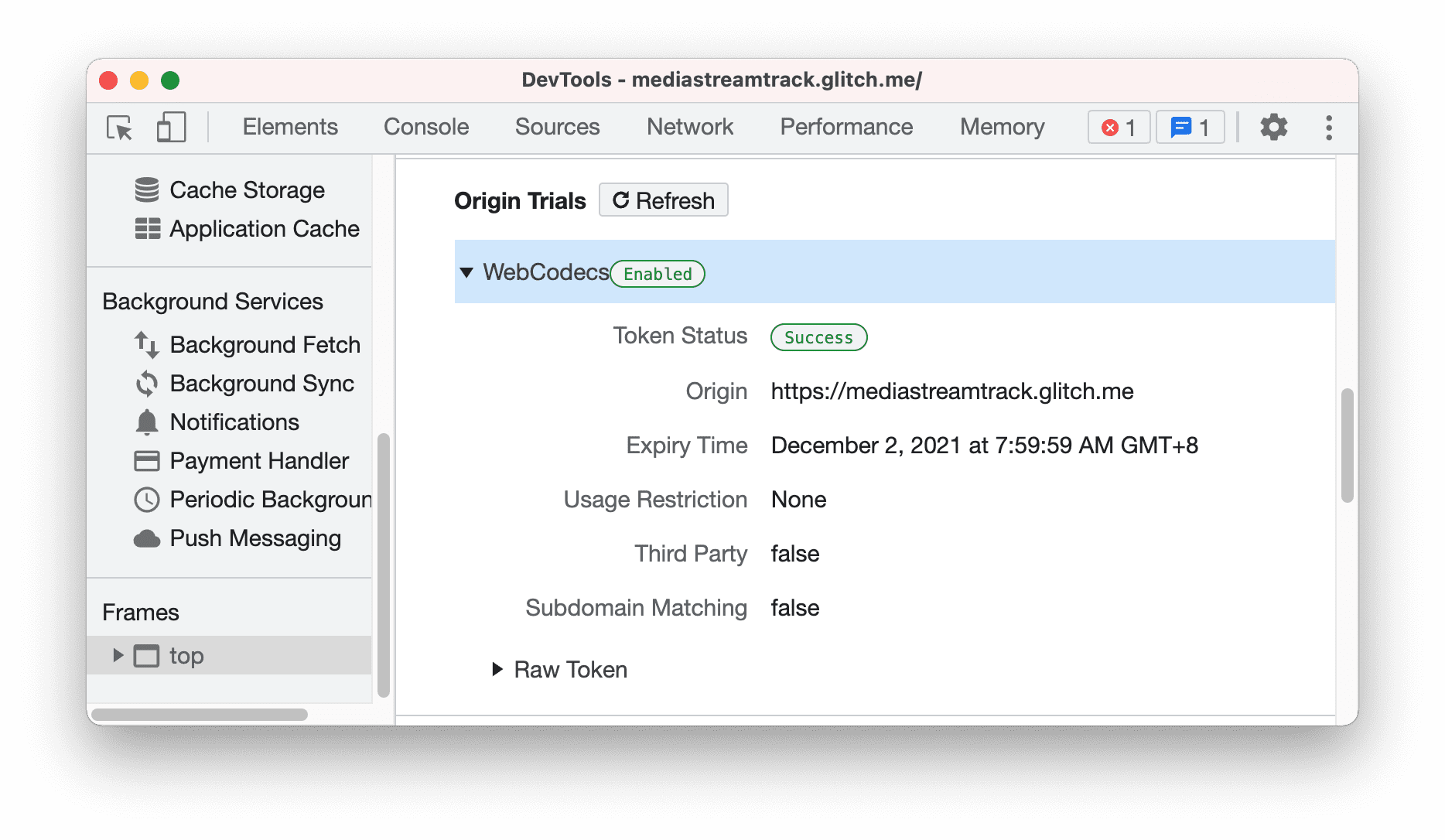This screenshot has height=840, width=1445.
Task: Click the Refresh button for Origin Trials
Action: [x=663, y=200]
